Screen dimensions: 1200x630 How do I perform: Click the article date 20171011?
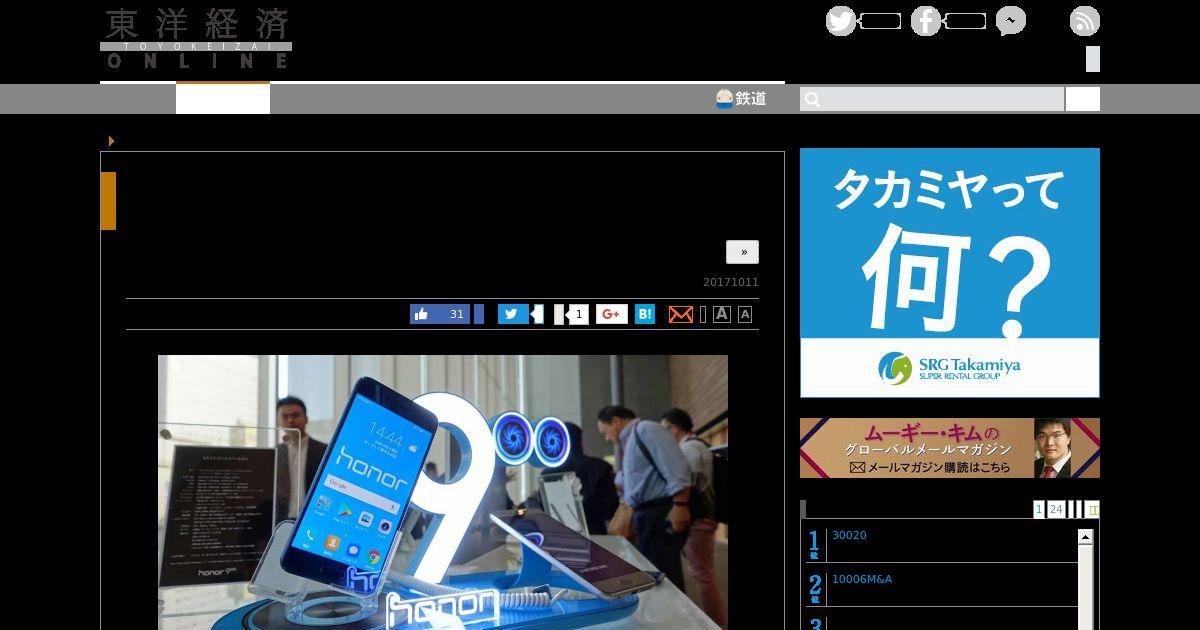(731, 282)
